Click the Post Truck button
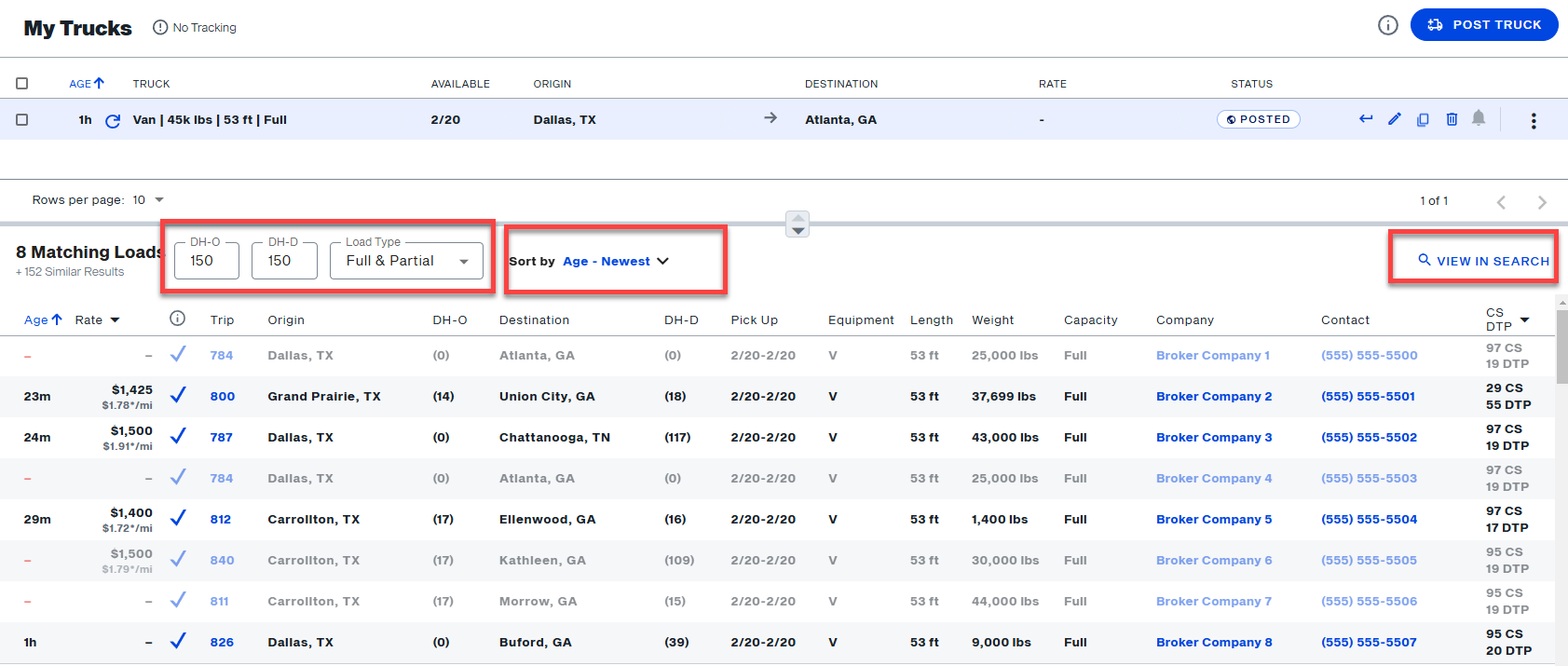 pos(1484,25)
